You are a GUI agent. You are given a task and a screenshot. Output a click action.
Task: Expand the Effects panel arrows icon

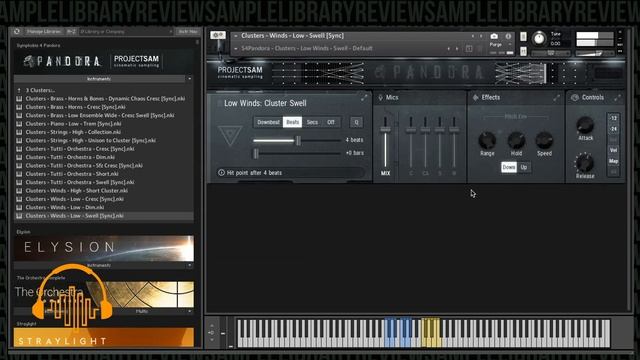(x=556, y=98)
